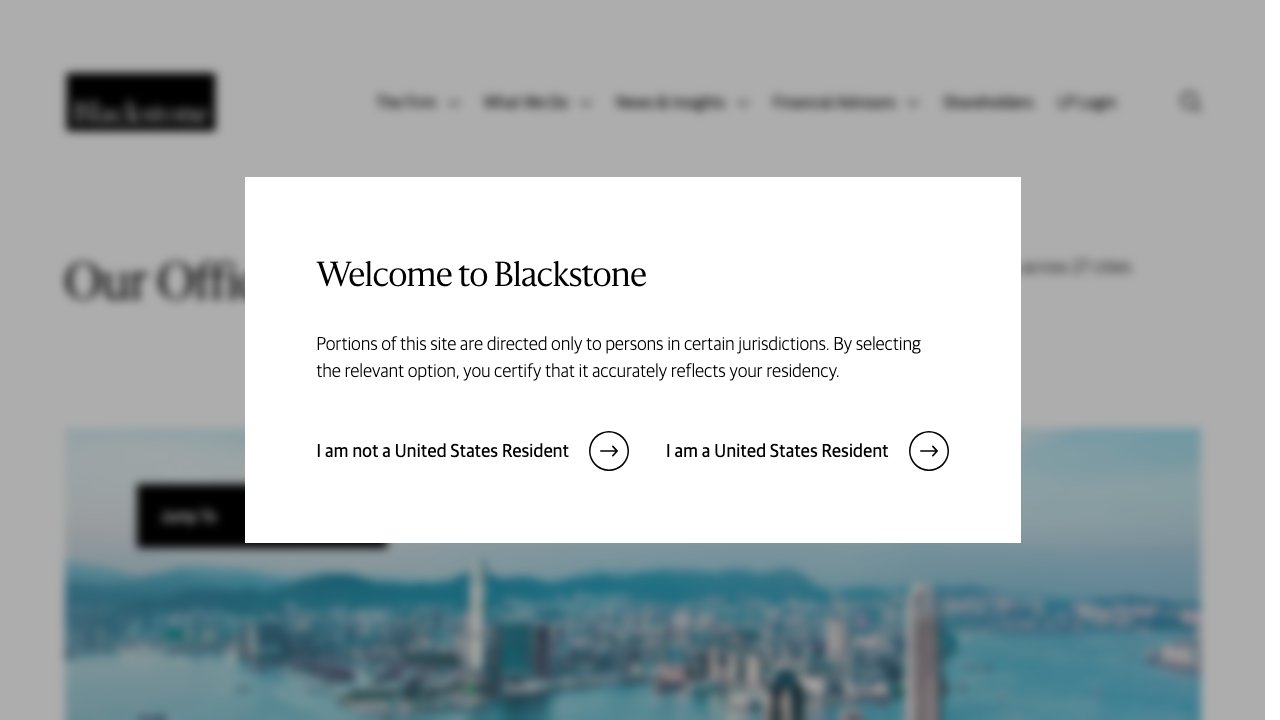The width and height of the screenshot is (1280, 720).
Task: Select the circular arrow for non-United States residency
Action: [608, 451]
